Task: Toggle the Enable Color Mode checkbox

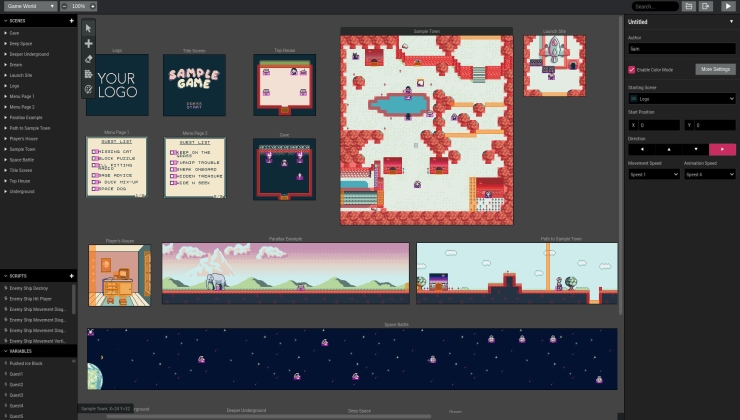Action: [x=631, y=69]
